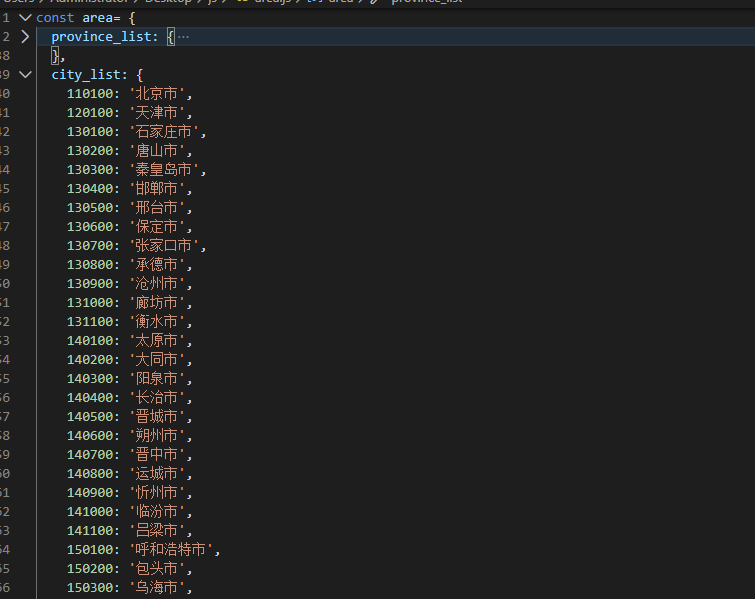Click the key 140100
Screen dimensions: 755x599
tap(90, 341)
